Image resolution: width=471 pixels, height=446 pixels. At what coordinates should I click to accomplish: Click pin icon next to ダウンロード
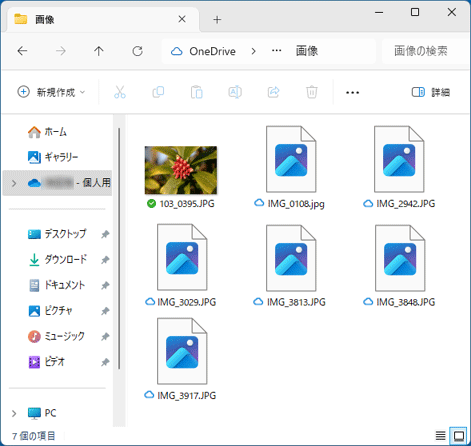pos(105,260)
